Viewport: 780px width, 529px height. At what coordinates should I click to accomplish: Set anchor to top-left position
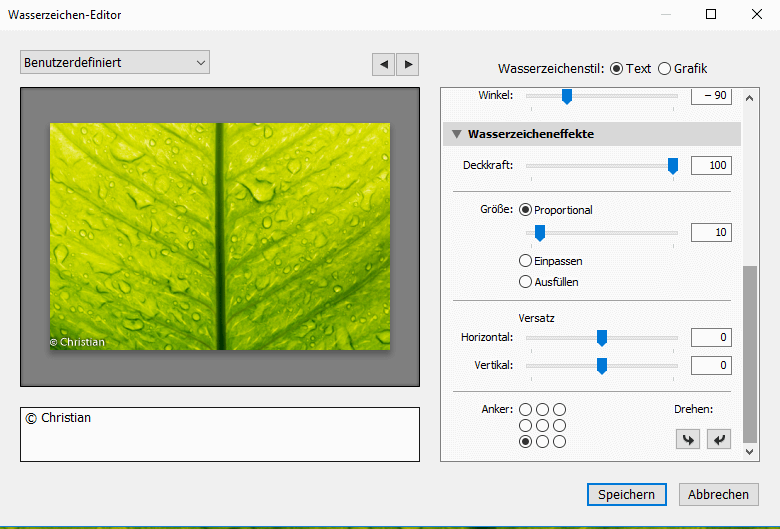click(525, 410)
